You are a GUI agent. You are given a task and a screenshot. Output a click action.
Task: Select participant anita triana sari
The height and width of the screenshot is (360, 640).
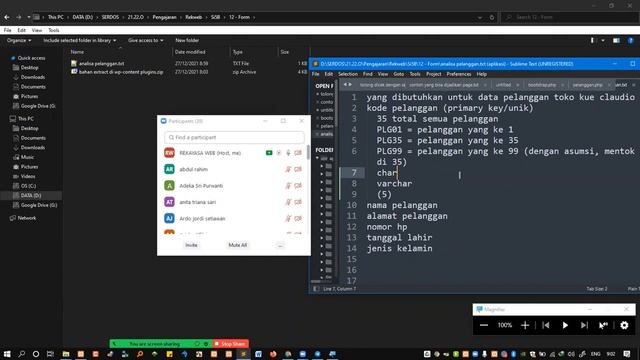[198, 202]
